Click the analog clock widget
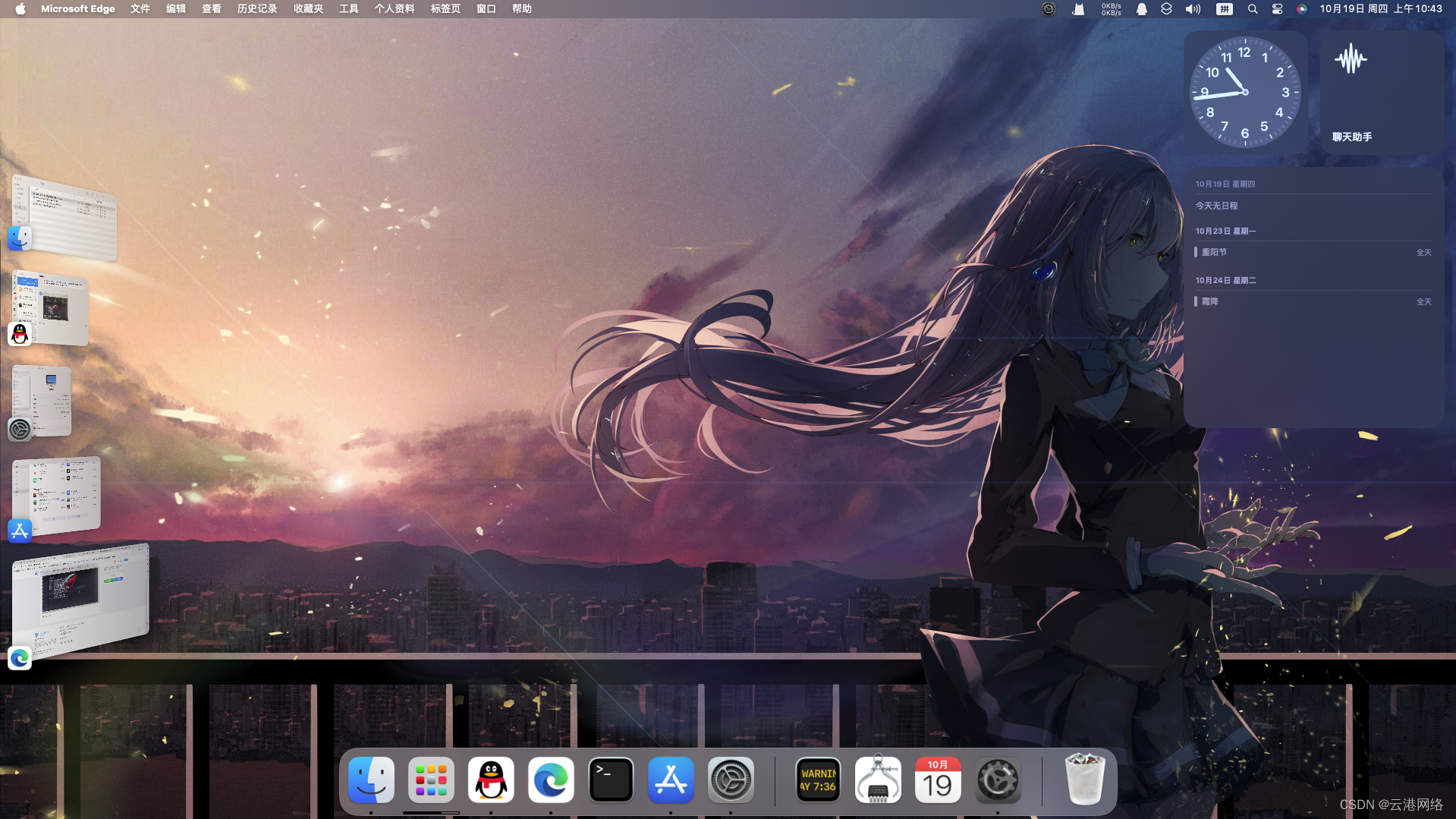 coord(1245,93)
